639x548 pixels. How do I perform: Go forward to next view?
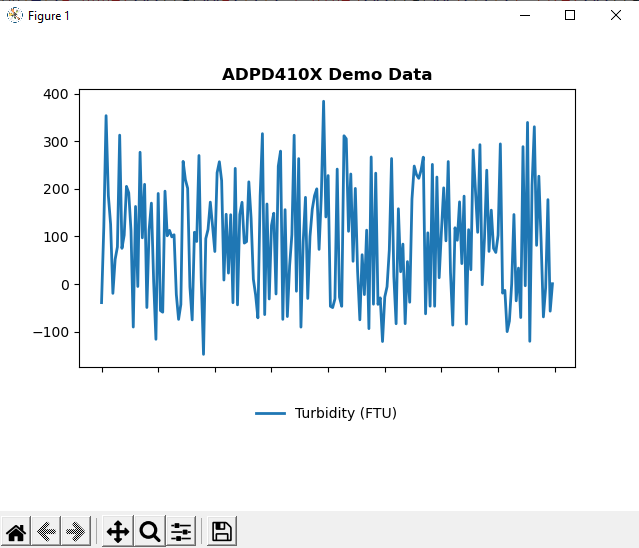point(75,531)
